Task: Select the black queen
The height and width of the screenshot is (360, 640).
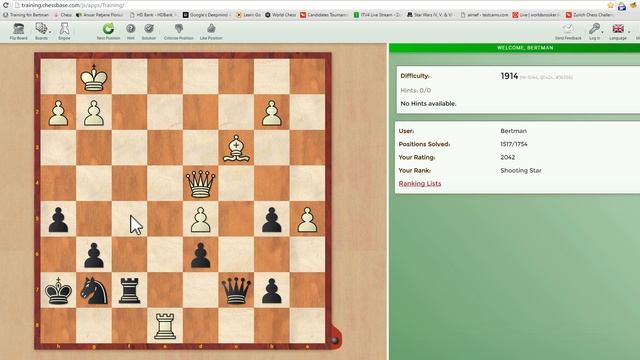Action: [236, 290]
